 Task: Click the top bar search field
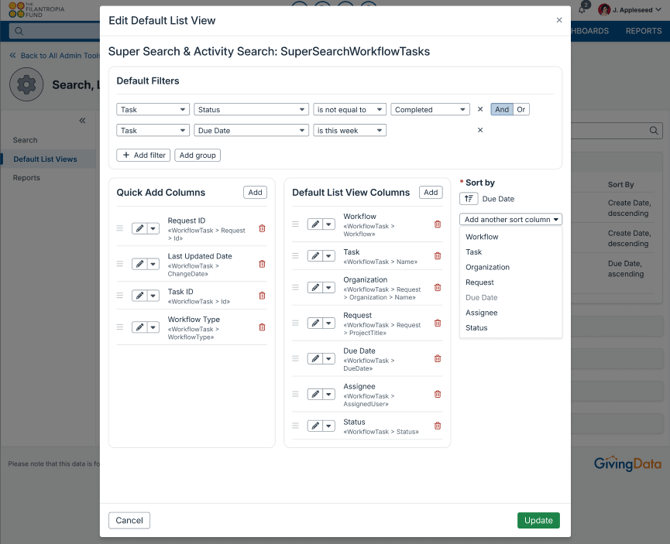56,31
